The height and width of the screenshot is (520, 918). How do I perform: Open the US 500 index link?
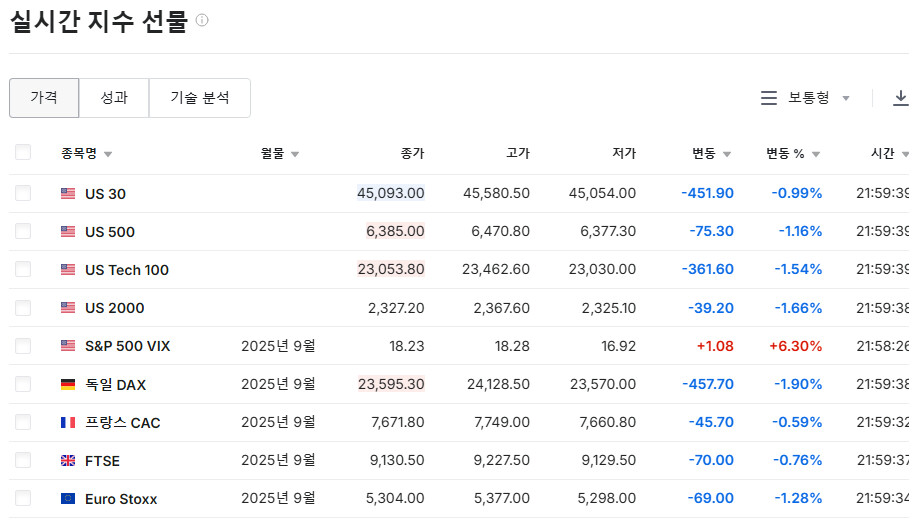110,232
